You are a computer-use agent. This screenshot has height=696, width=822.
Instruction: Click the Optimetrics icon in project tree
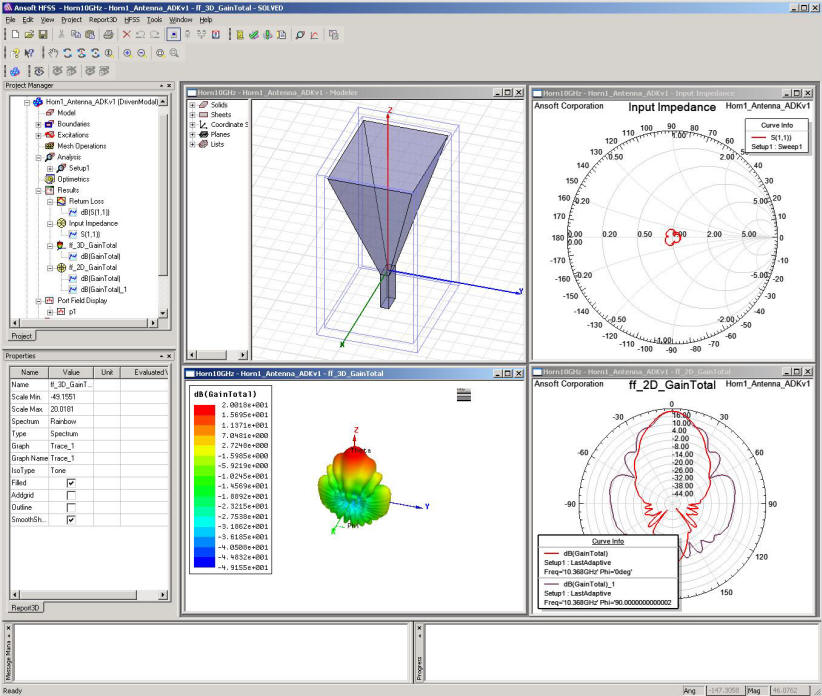[x=50, y=179]
